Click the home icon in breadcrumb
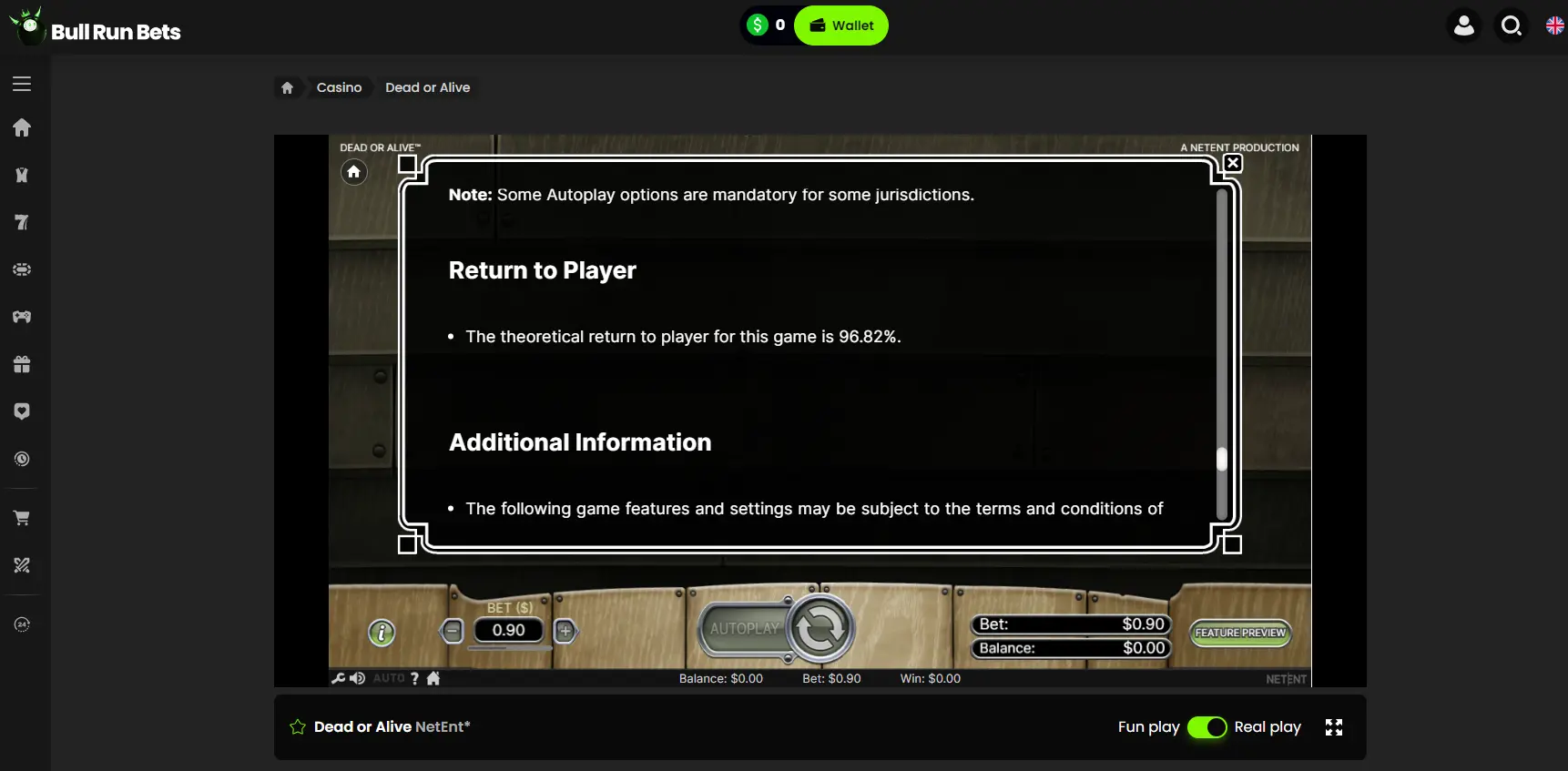 pos(287,87)
